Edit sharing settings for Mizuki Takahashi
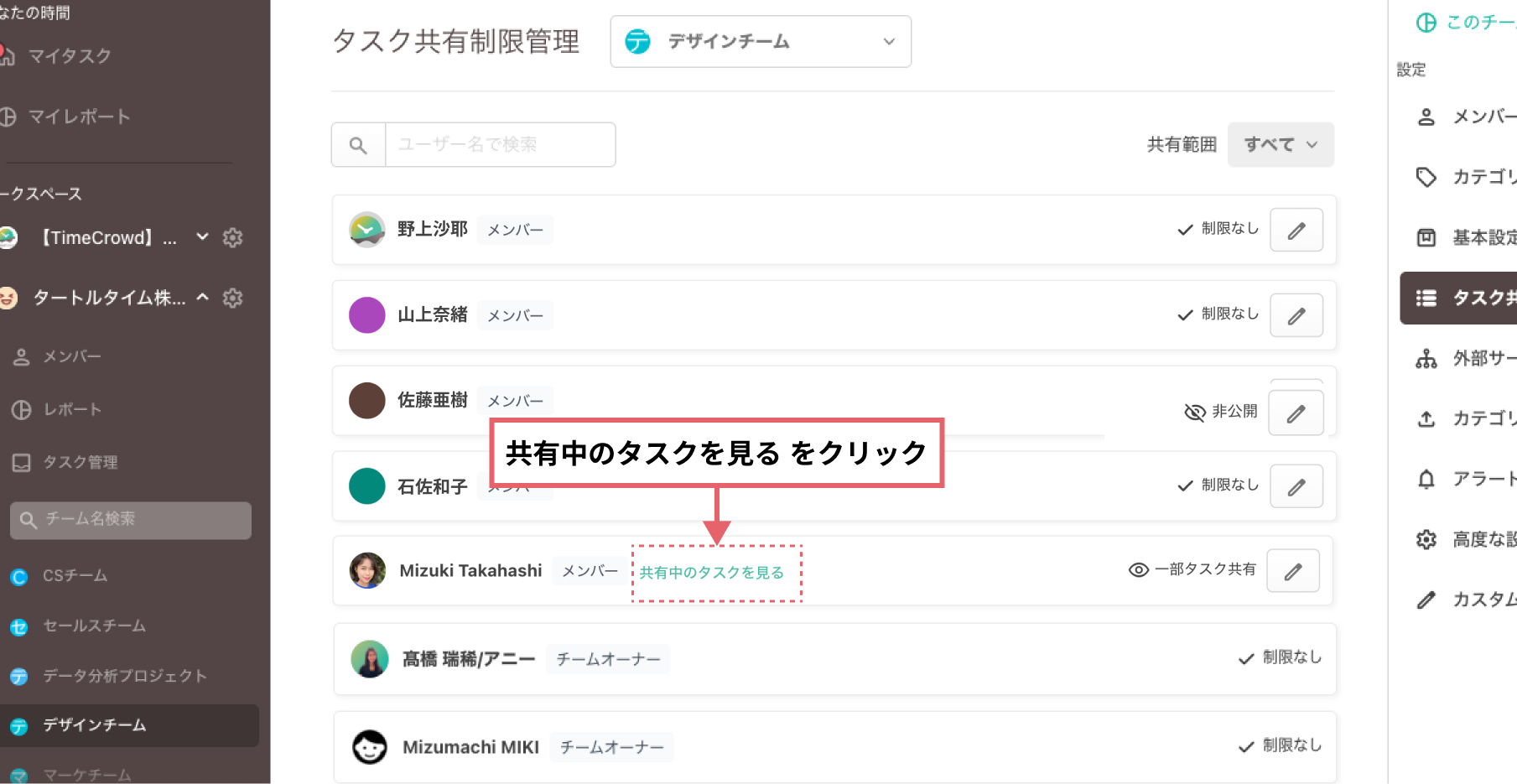 1292,572
